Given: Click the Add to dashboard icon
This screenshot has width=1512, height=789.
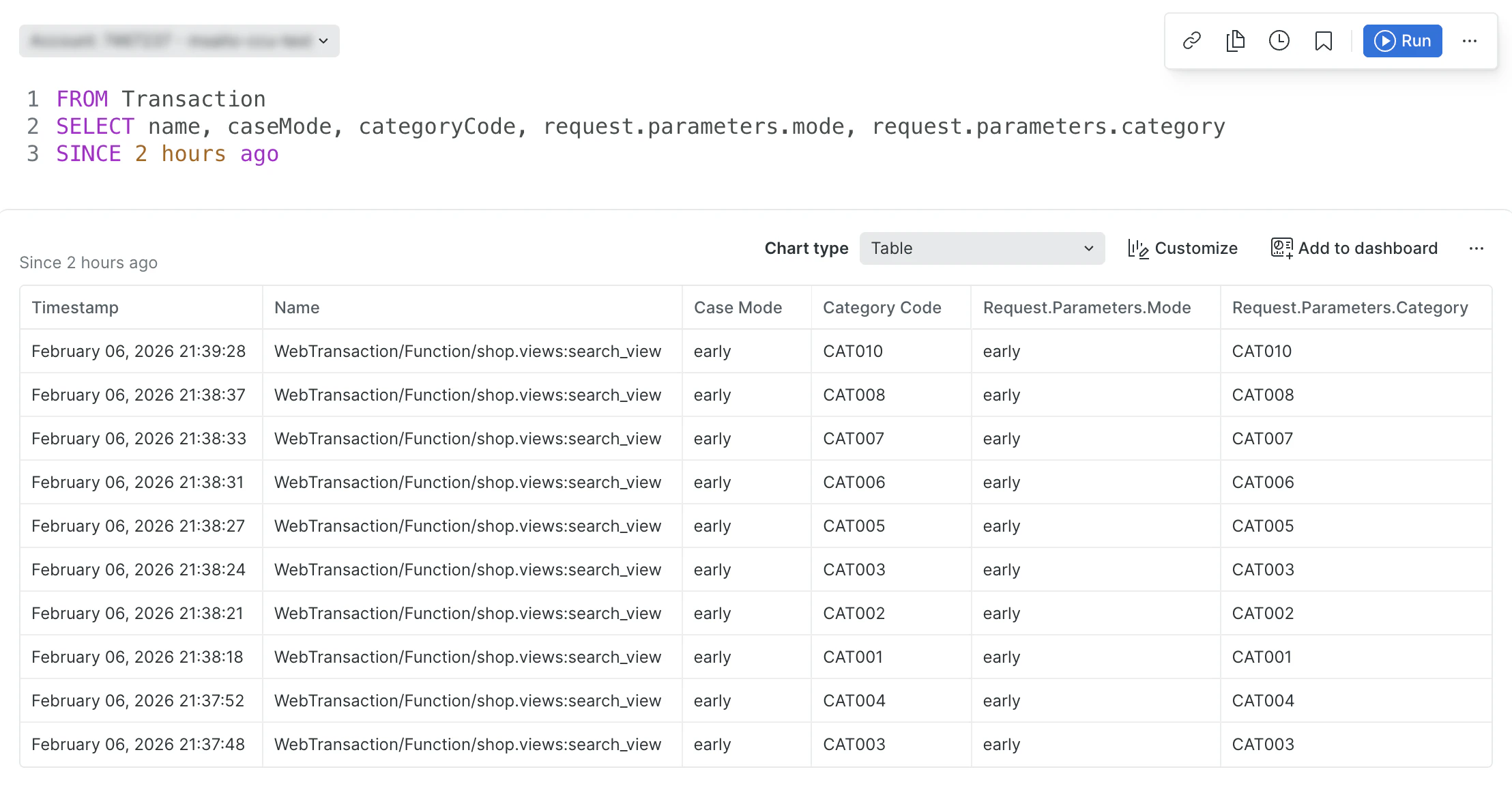Looking at the screenshot, I should (x=1281, y=248).
